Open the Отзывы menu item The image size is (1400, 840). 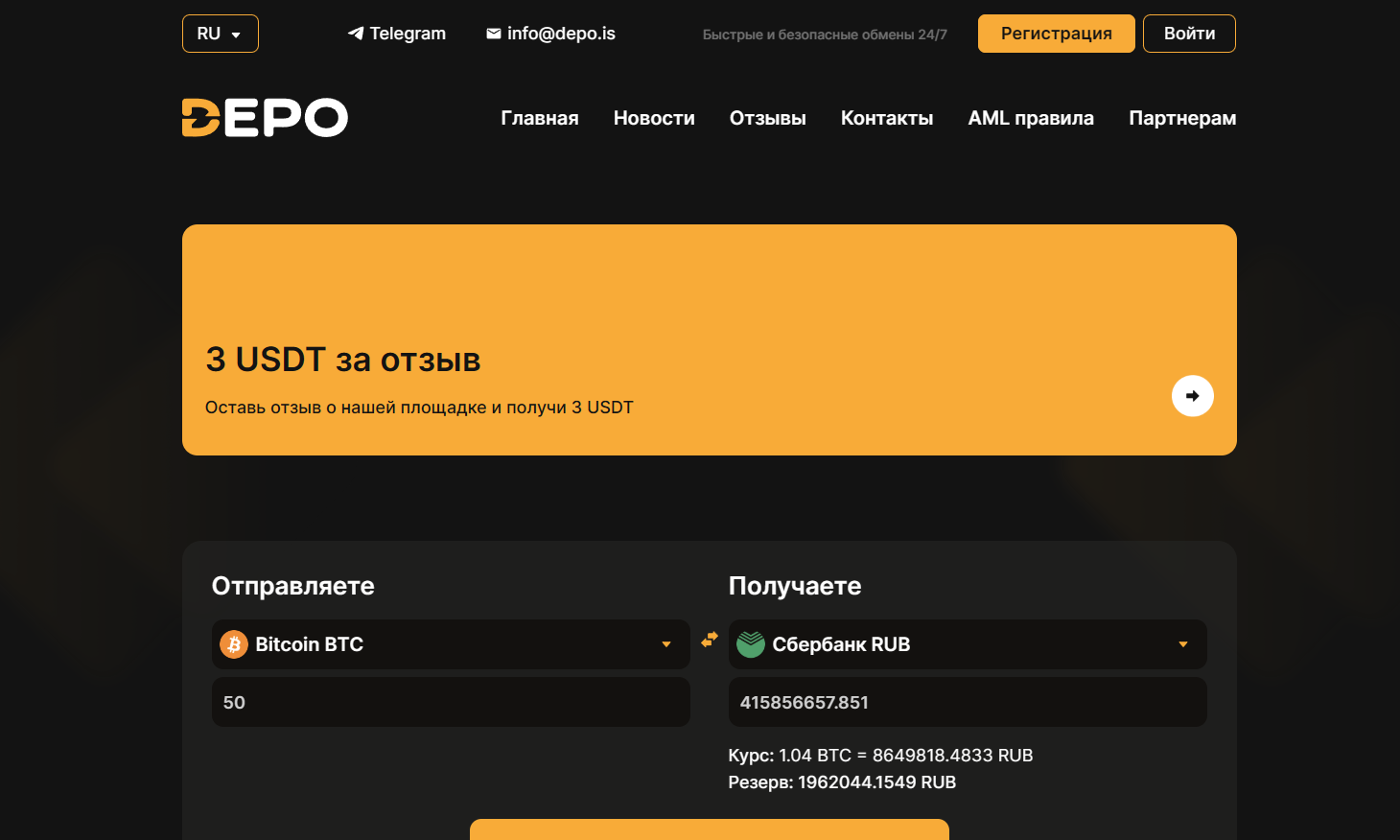(x=768, y=118)
